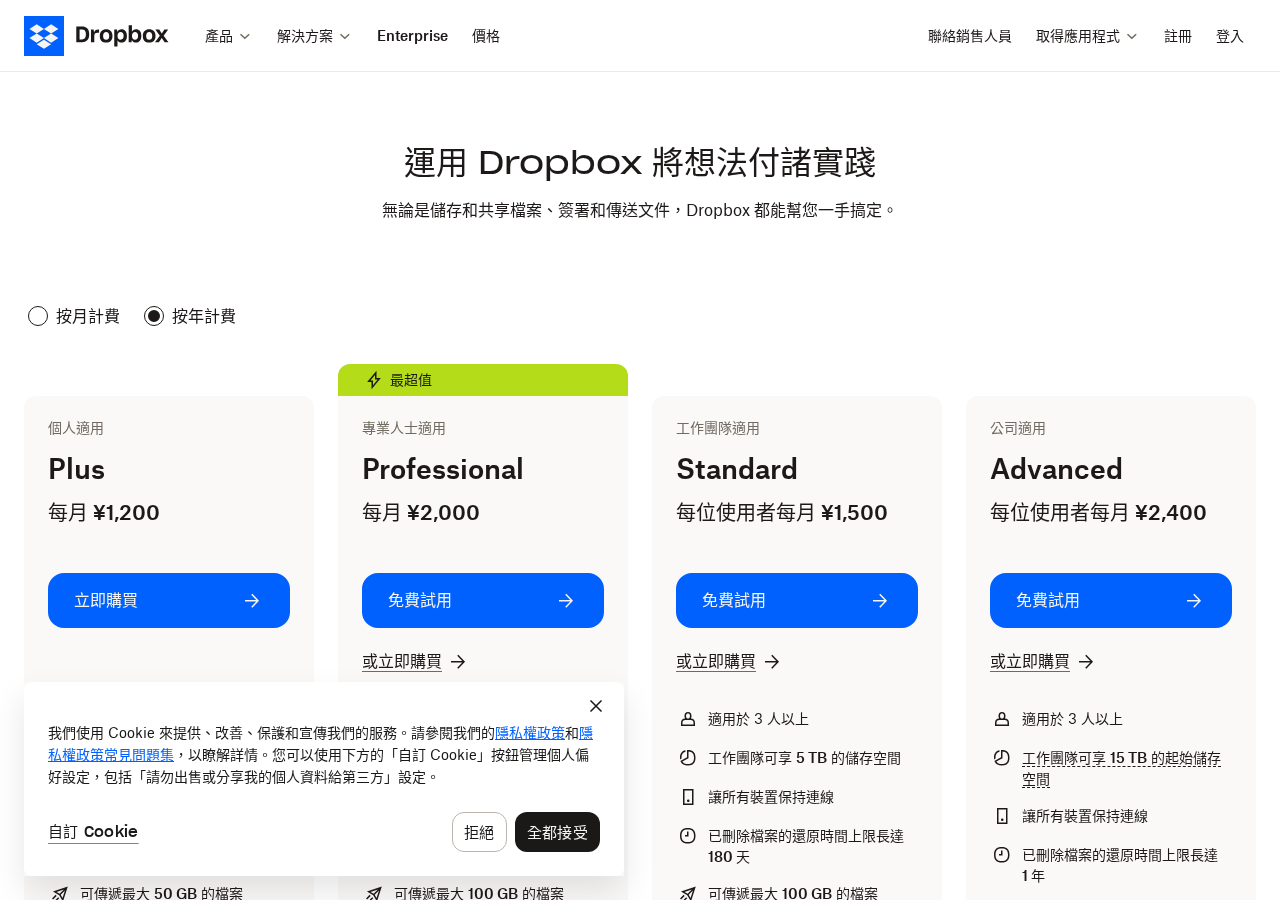This screenshot has width=1280, height=900.
Task: Select 按年計費 yearly billing radio
Action: (154, 316)
